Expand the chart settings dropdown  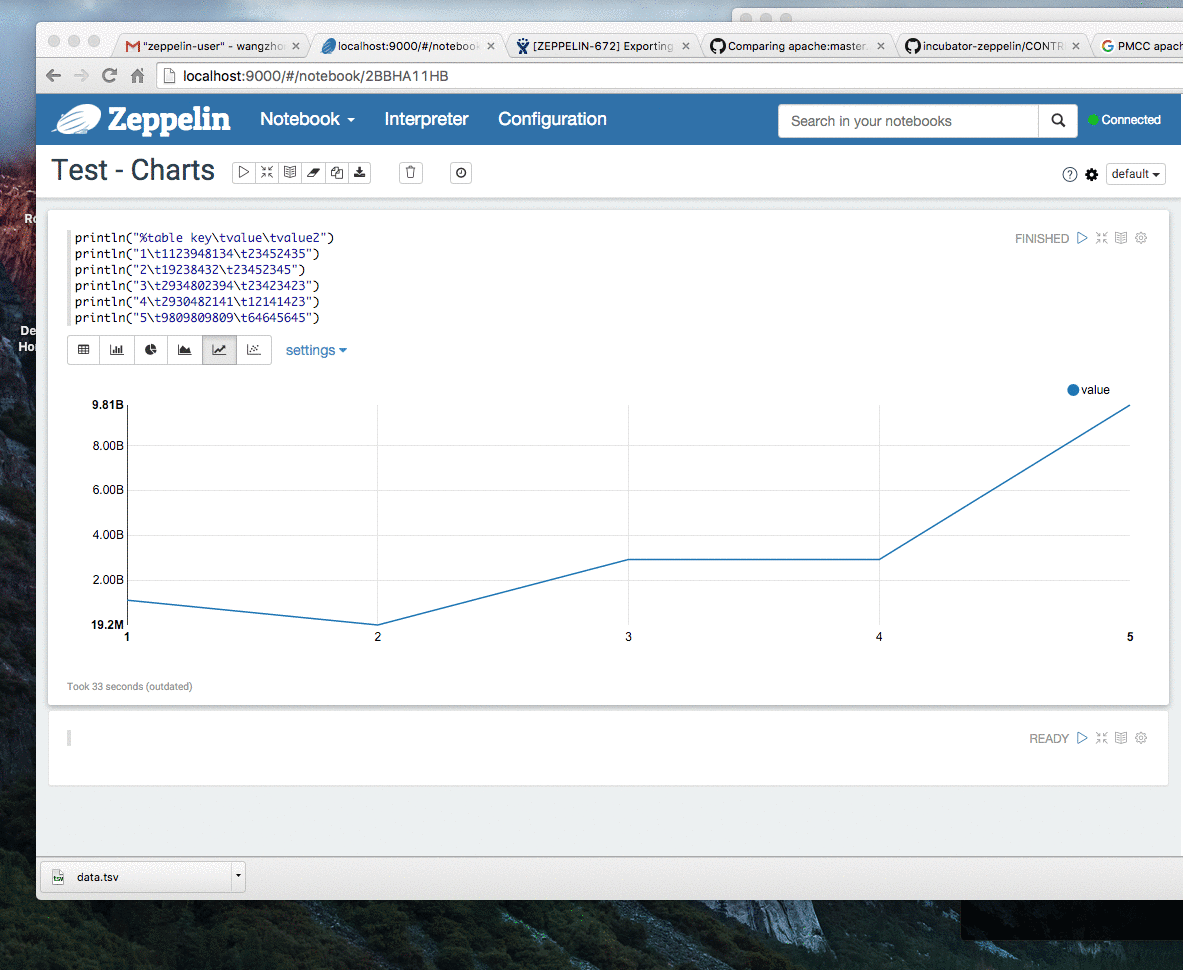[x=316, y=350]
